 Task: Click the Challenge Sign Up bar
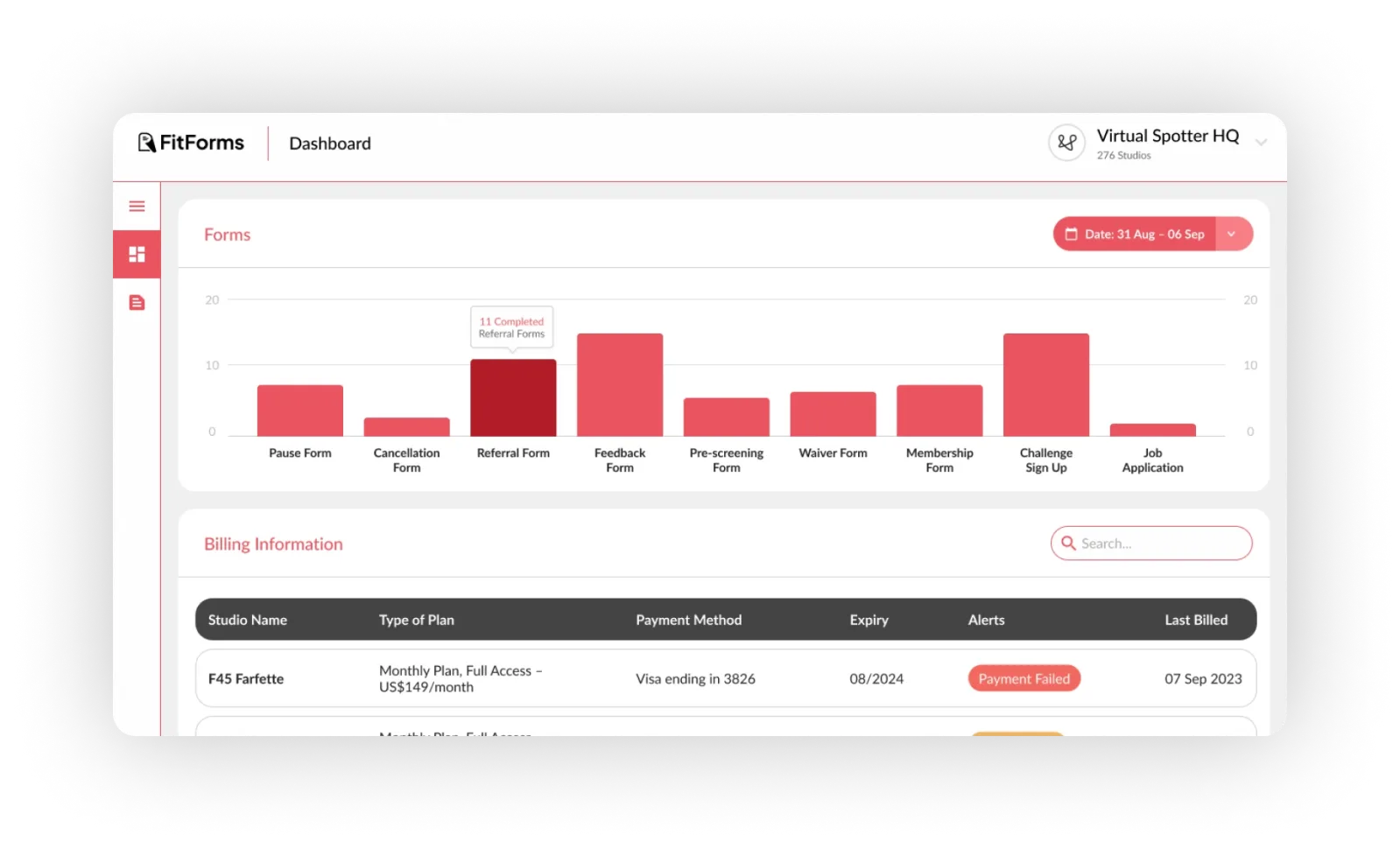pyautogui.click(x=1045, y=385)
